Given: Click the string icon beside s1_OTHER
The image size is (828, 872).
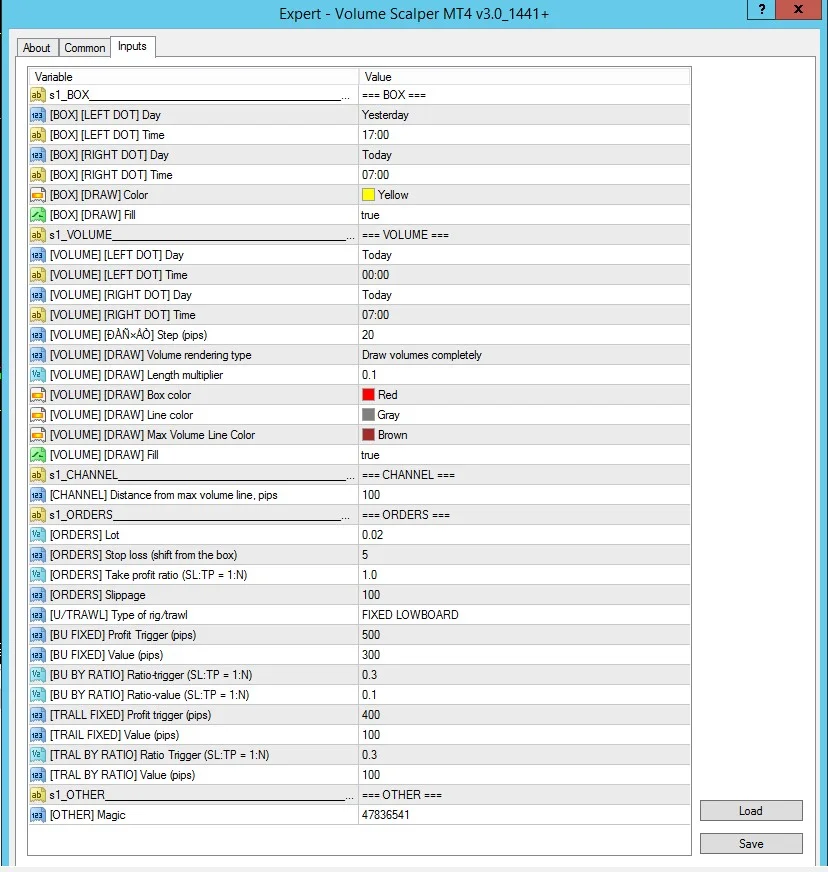Looking at the screenshot, I should coord(37,796).
